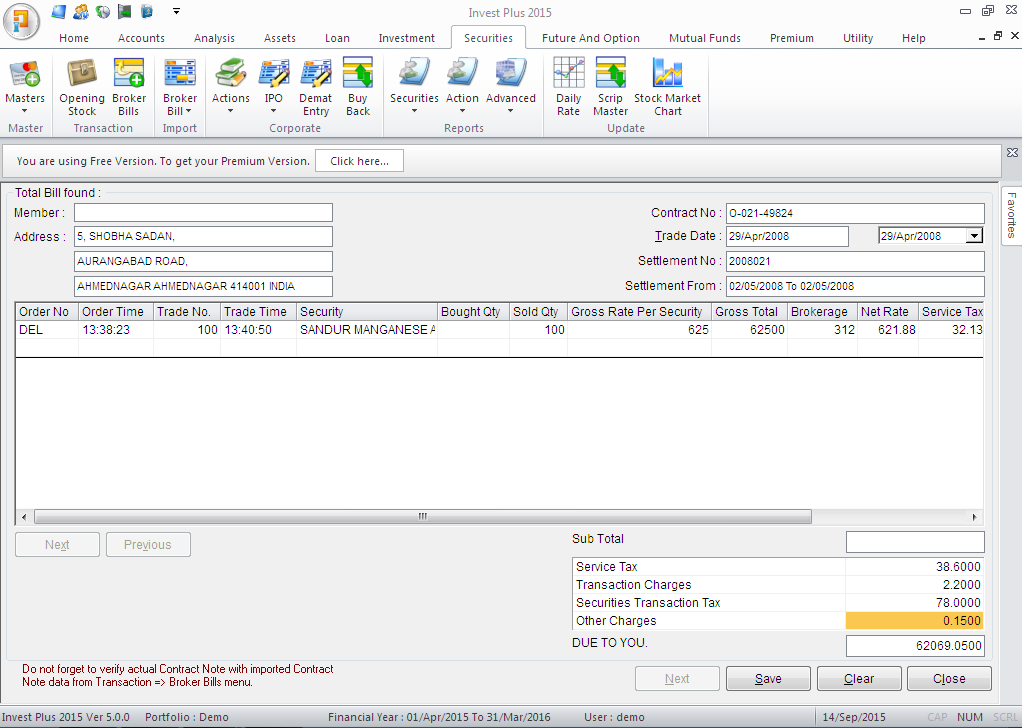The image size is (1022, 728).
Task: Open the quick access toolbar customize dropdown
Action: [x=176, y=11]
